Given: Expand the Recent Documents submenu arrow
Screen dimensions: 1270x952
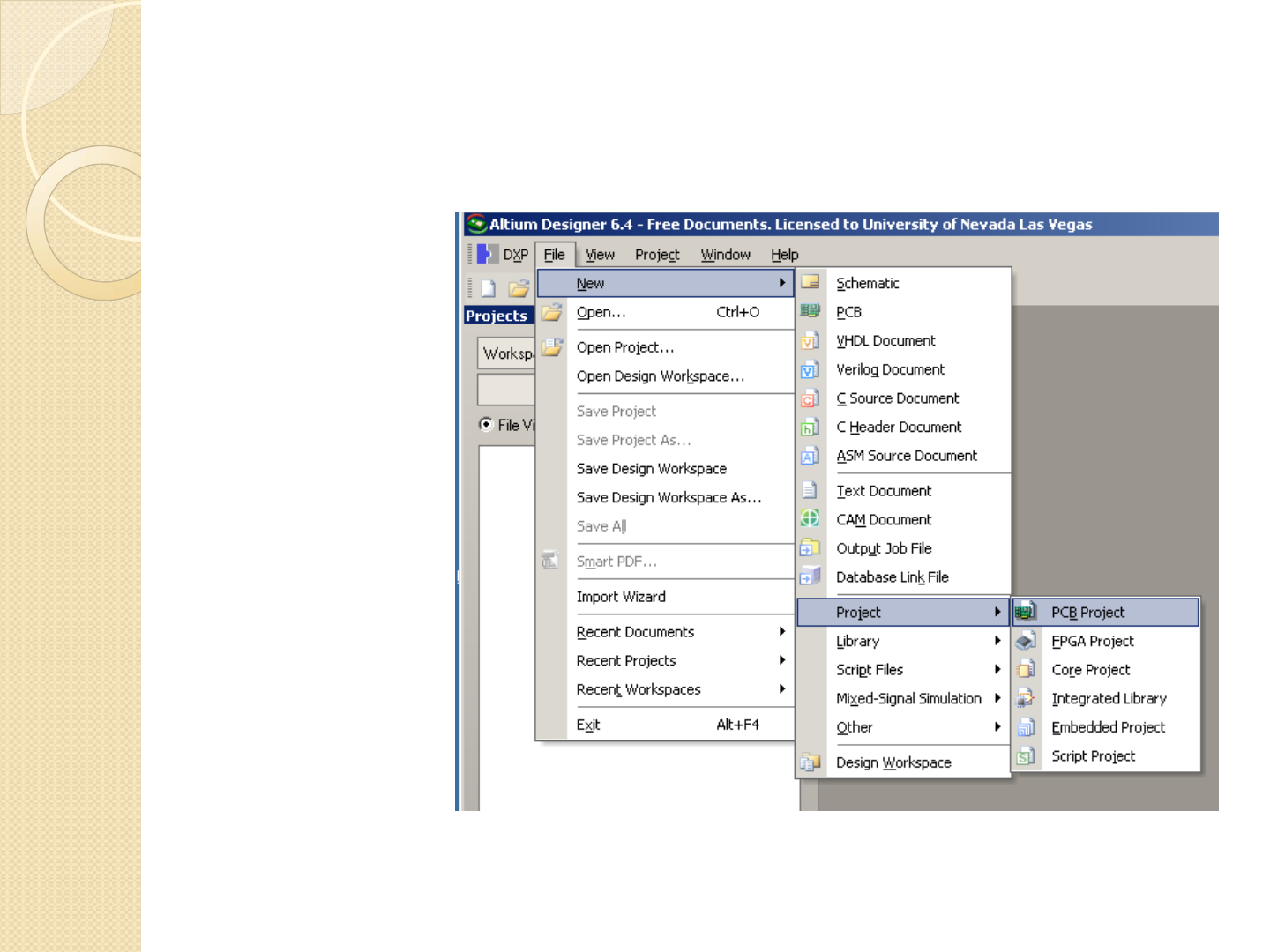Looking at the screenshot, I should tap(782, 631).
